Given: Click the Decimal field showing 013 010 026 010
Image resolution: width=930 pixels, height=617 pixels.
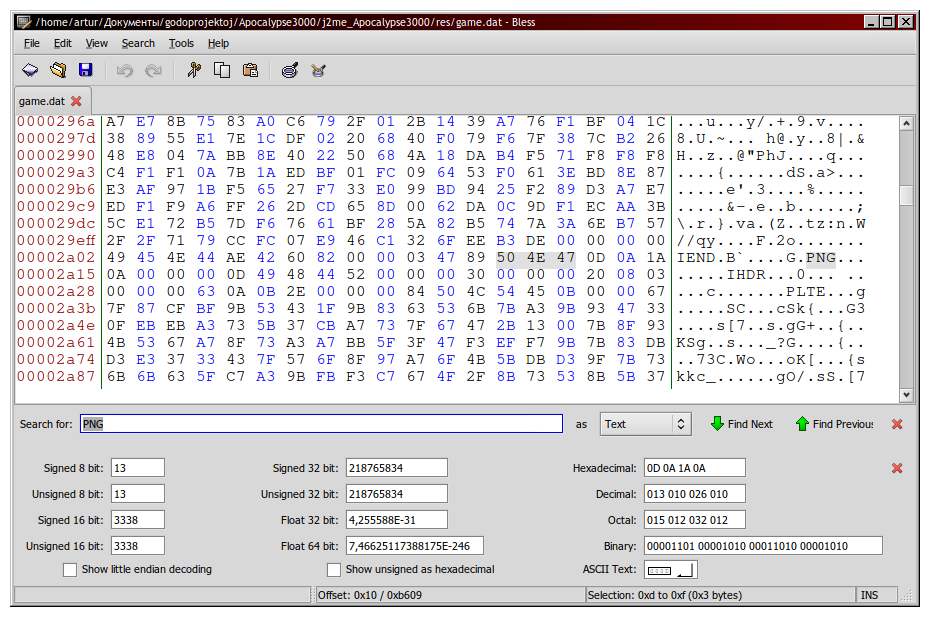Looking at the screenshot, I should (x=695, y=494).
